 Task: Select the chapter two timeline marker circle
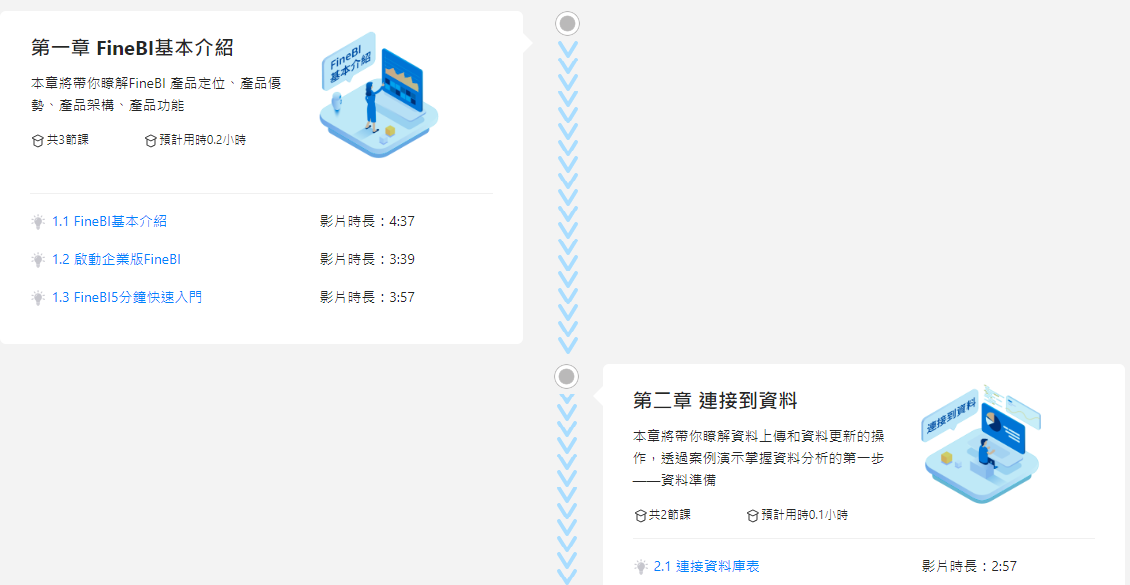567,376
